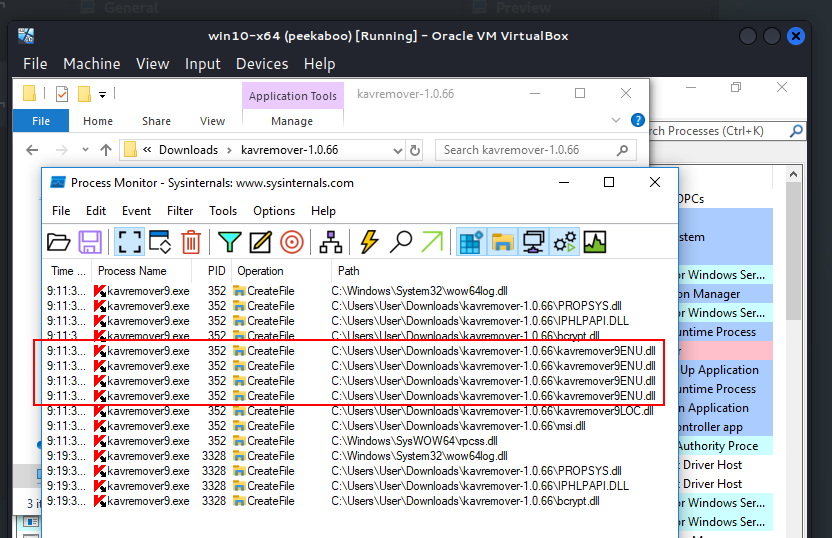Open Explorer help question mark
The height and width of the screenshot is (538, 832).
(638, 120)
